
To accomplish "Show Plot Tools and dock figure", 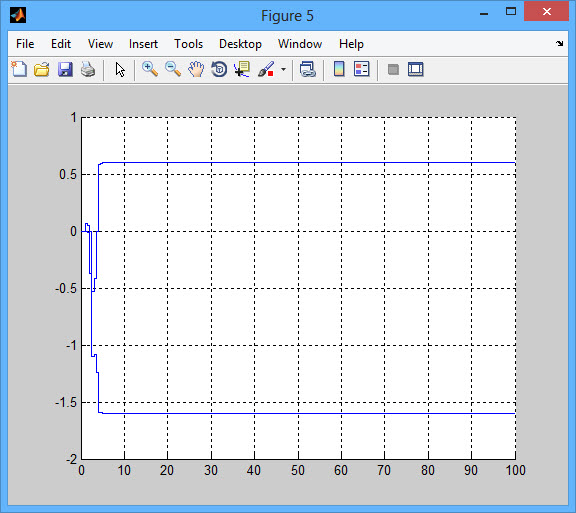I will click(x=416, y=69).
